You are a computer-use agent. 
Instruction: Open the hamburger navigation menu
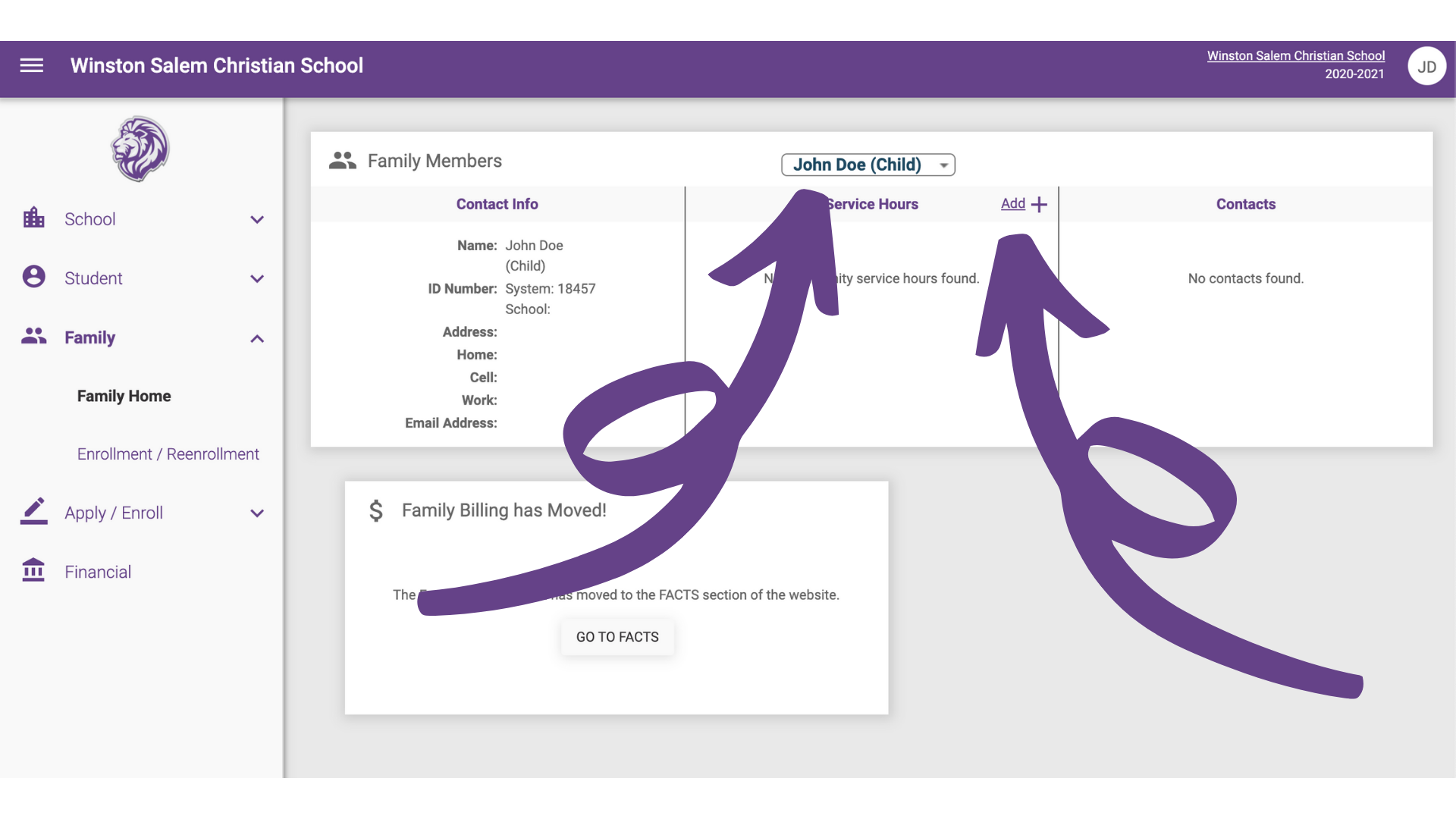pyautogui.click(x=31, y=65)
